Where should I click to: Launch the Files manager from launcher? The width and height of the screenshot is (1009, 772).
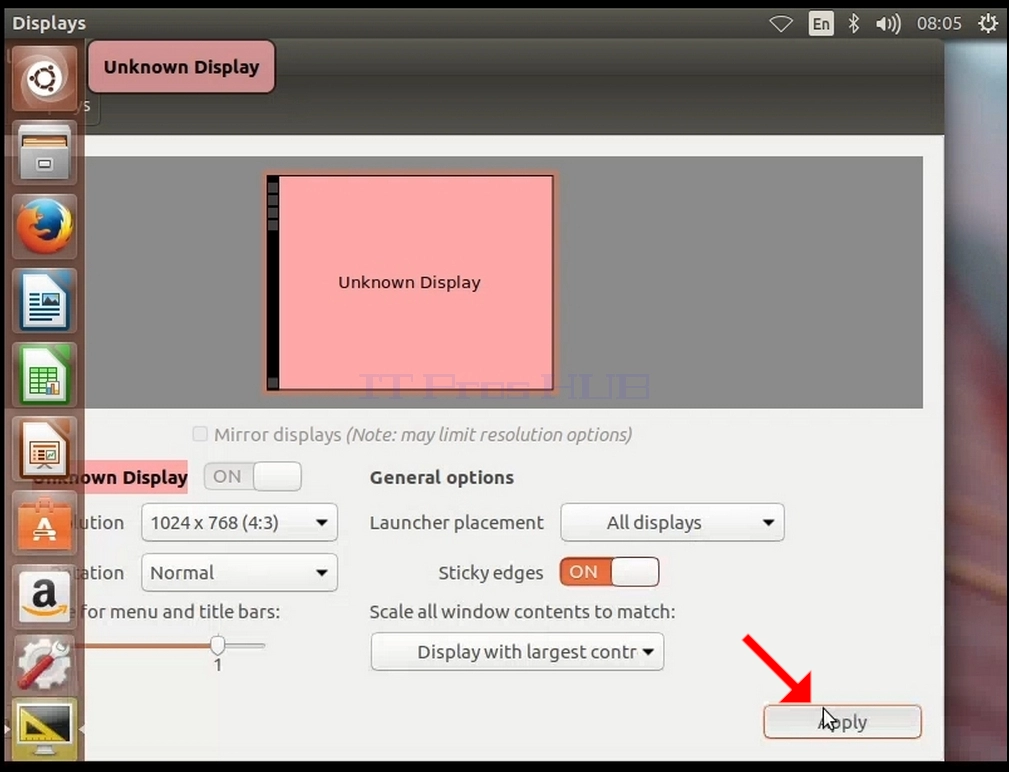44,152
